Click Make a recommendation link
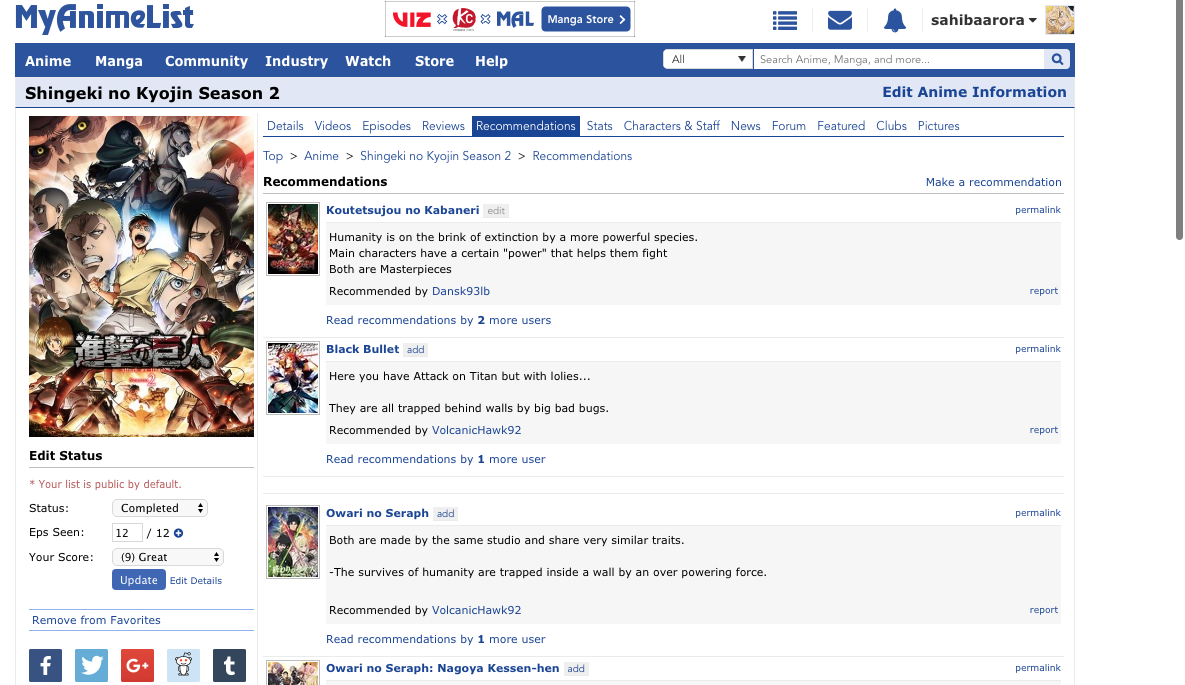The image size is (1185, 685). coord(993,182)
